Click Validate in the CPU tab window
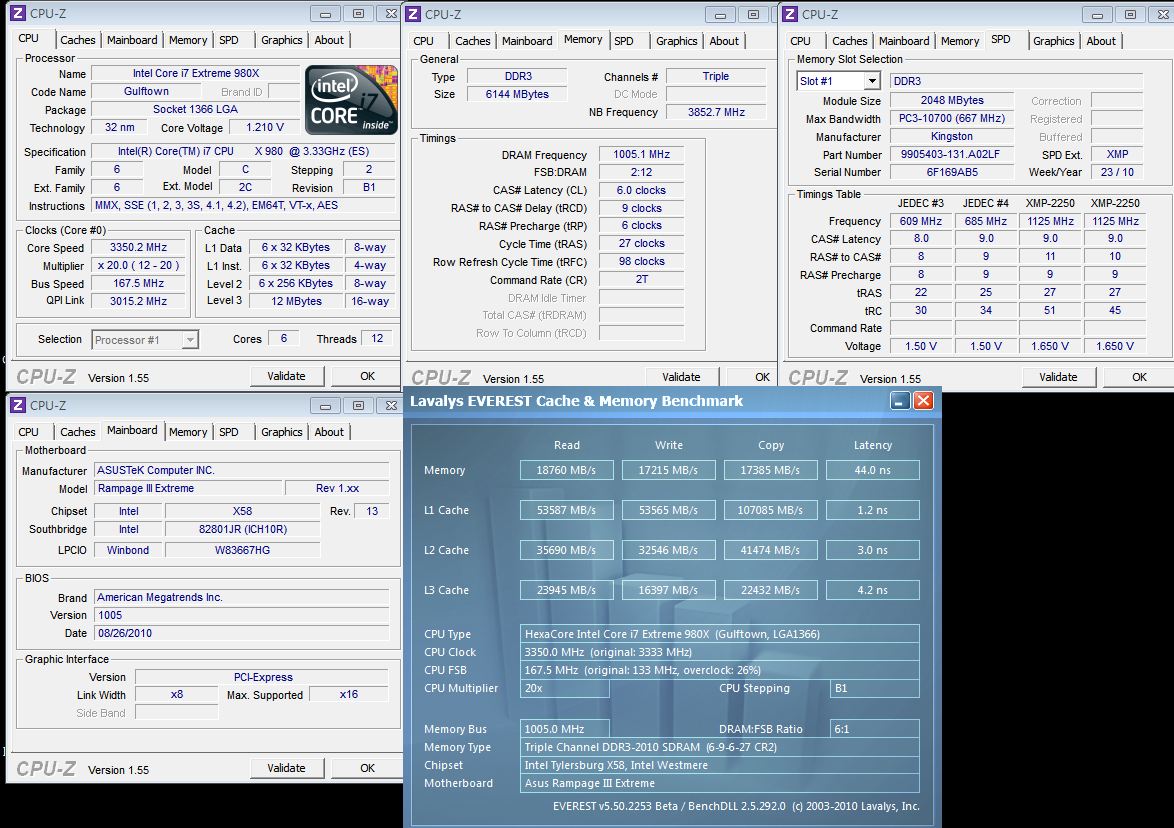The width and height of the screenshot is (1174, 828). click(x=286, y=376)
